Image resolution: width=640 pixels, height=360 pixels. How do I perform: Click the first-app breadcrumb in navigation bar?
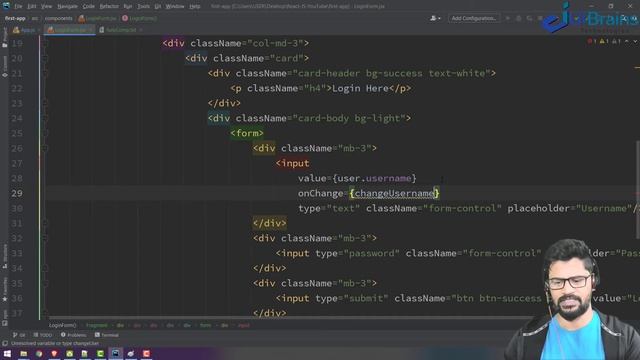pos(16,18)
